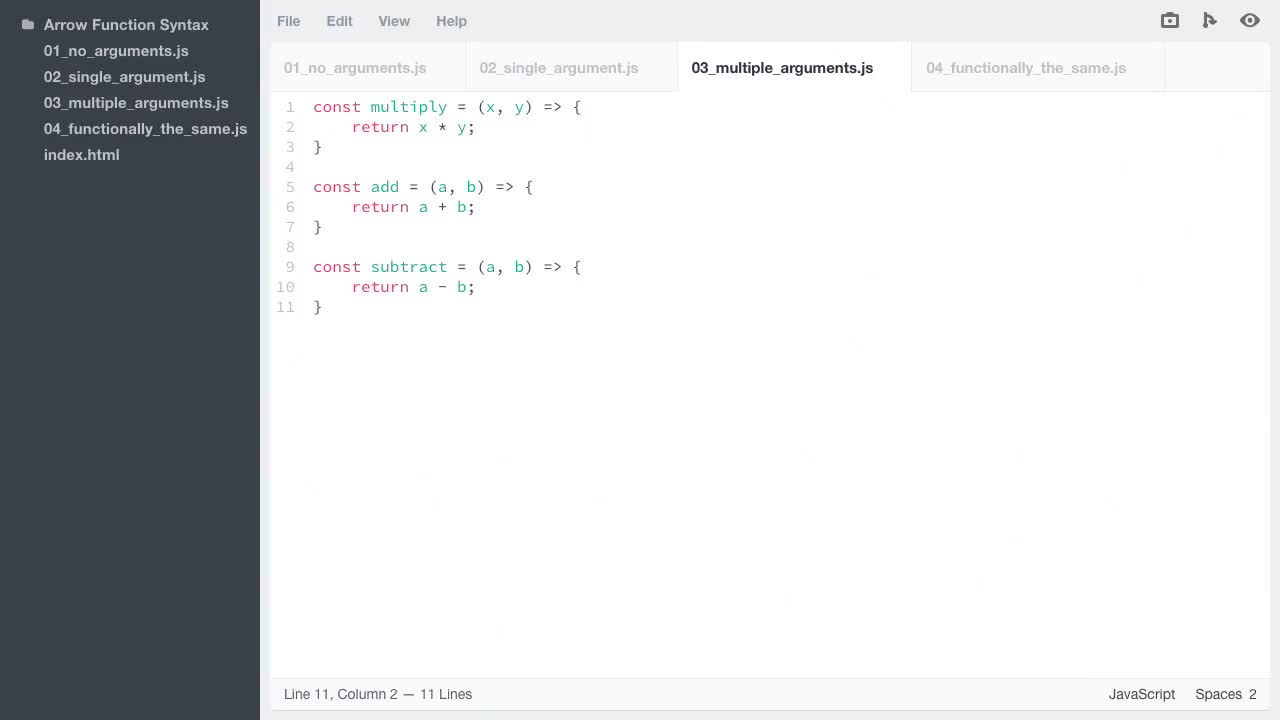
Task: Open the File menu
Action: coord(288,21)
